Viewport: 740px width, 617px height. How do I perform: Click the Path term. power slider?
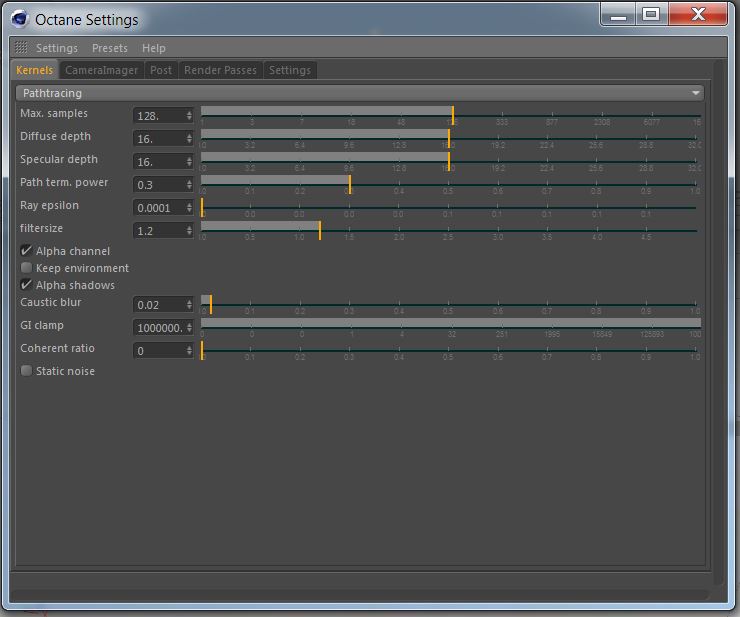[x=451, y=185]
